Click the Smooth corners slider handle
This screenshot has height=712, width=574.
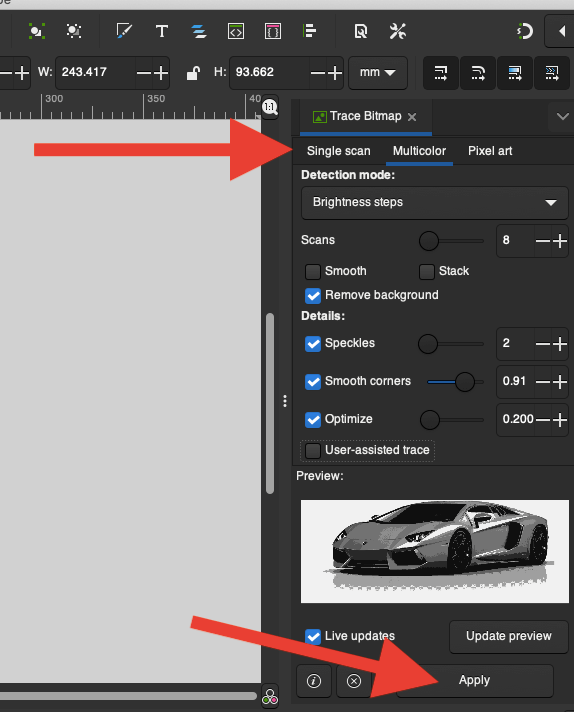coord(465,382)
